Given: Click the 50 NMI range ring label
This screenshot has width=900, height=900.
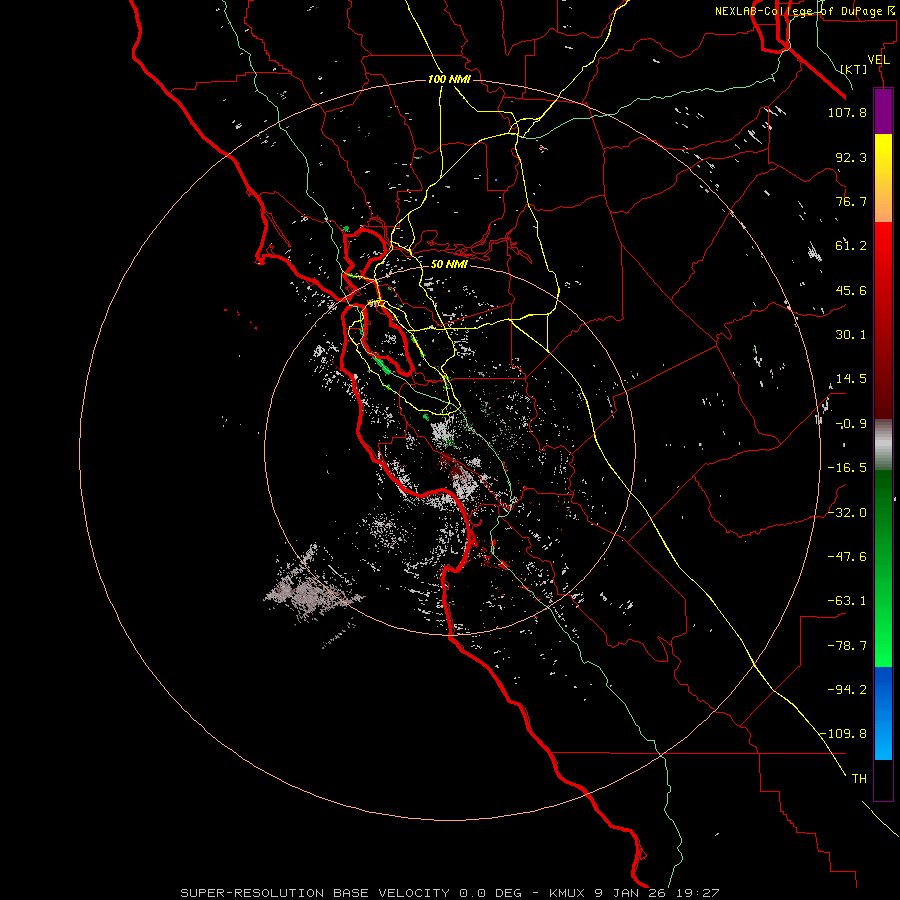Looking at the screenshot, I should [x=449, y=264].
